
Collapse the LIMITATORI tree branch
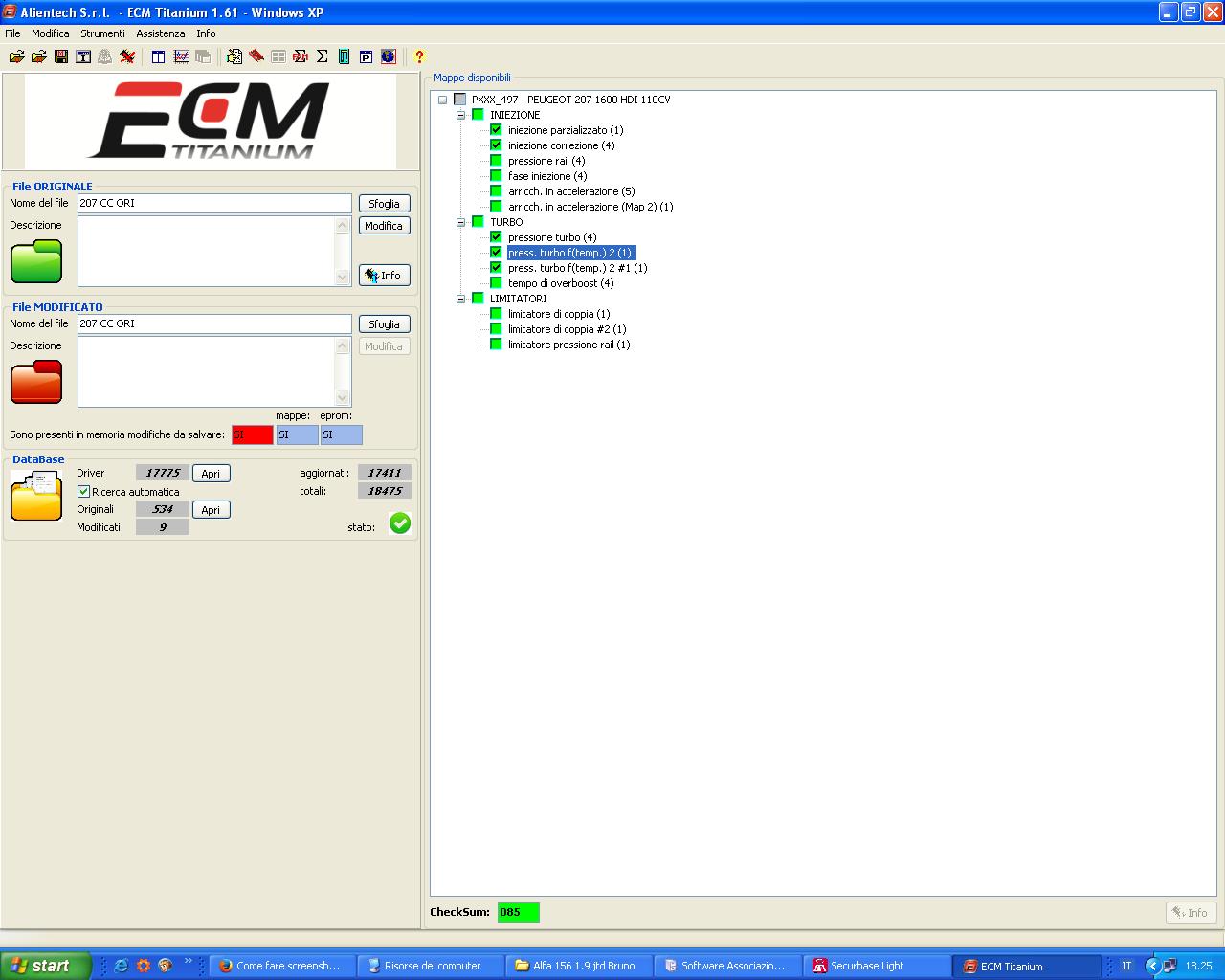coord(460,299)
